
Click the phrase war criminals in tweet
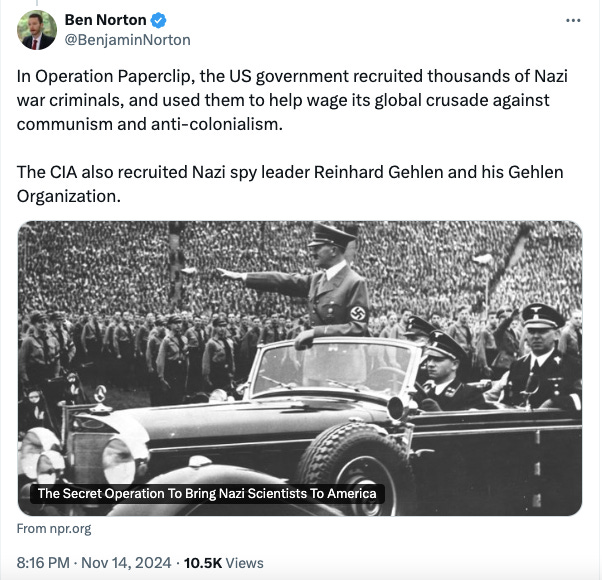(68, 100)
